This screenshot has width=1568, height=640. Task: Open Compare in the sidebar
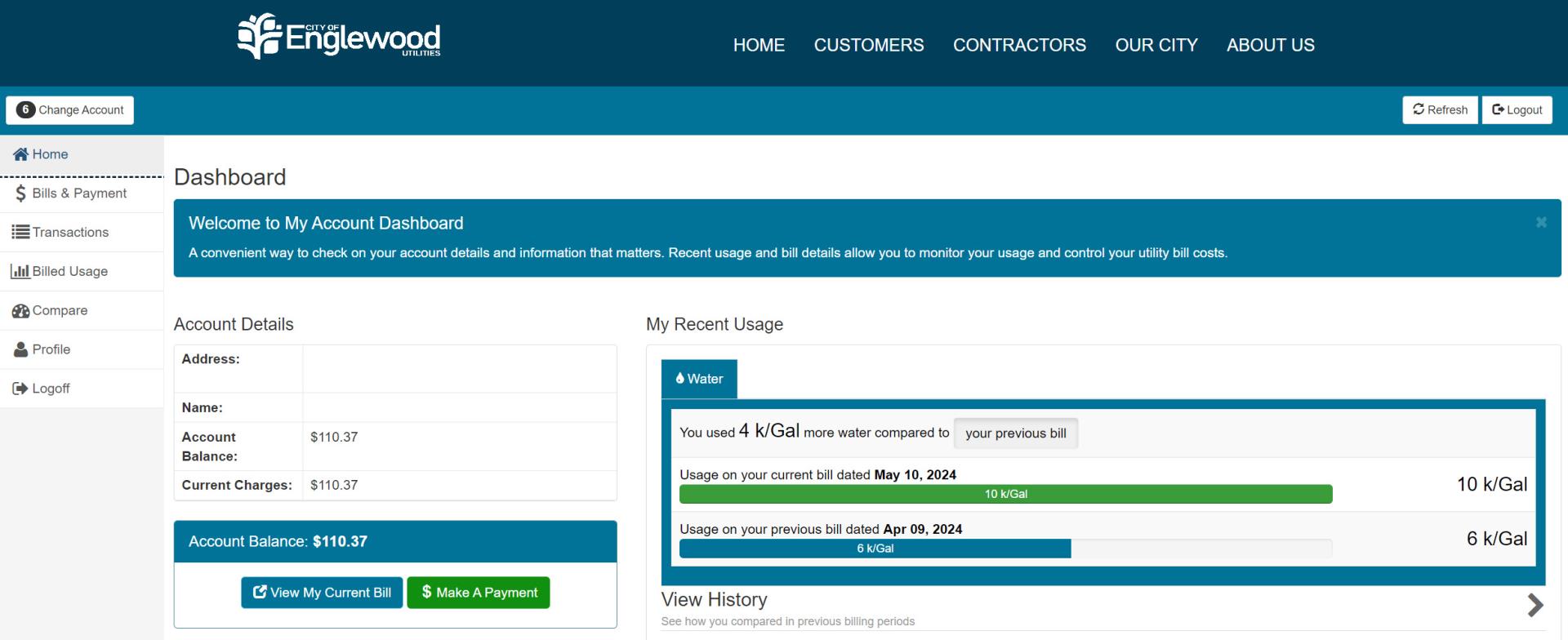tap(82, 311)
